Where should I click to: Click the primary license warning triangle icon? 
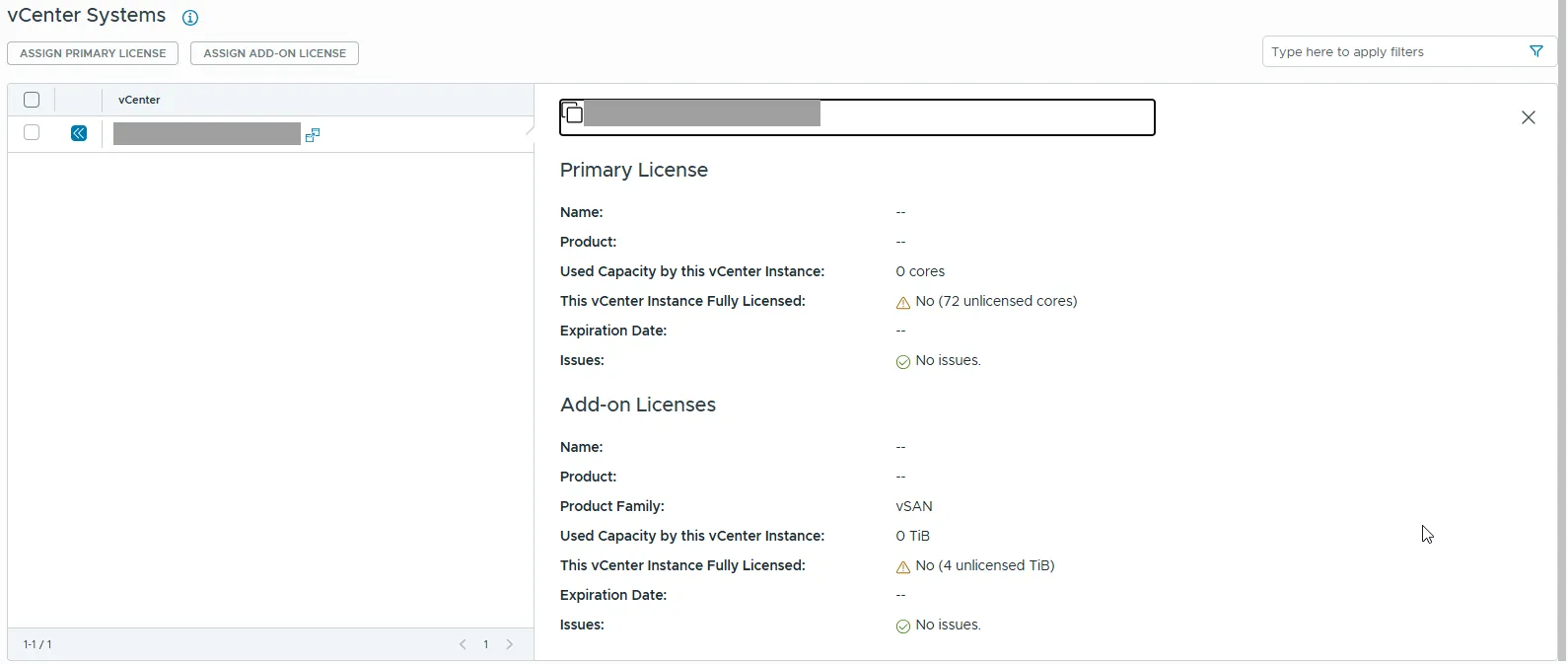[902, 303]
